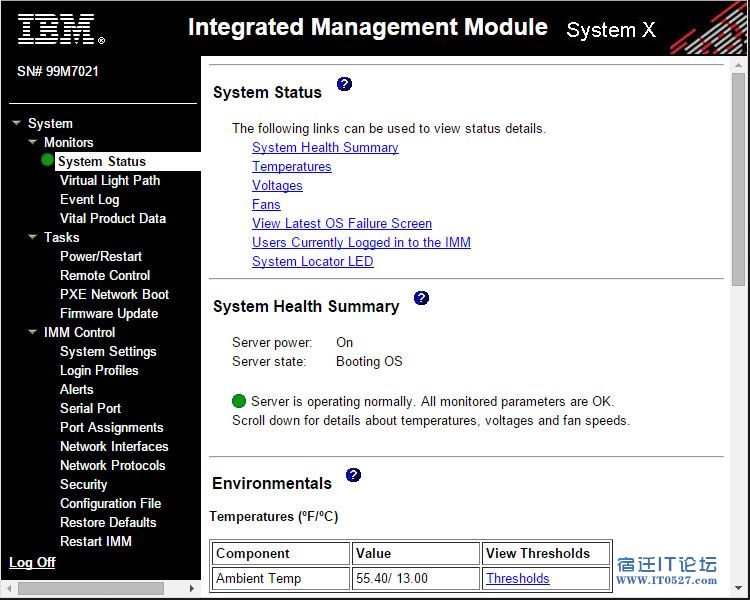Open Network Protocols page
750x600 pixels.
pyautogui.click(x=112, y=465)
